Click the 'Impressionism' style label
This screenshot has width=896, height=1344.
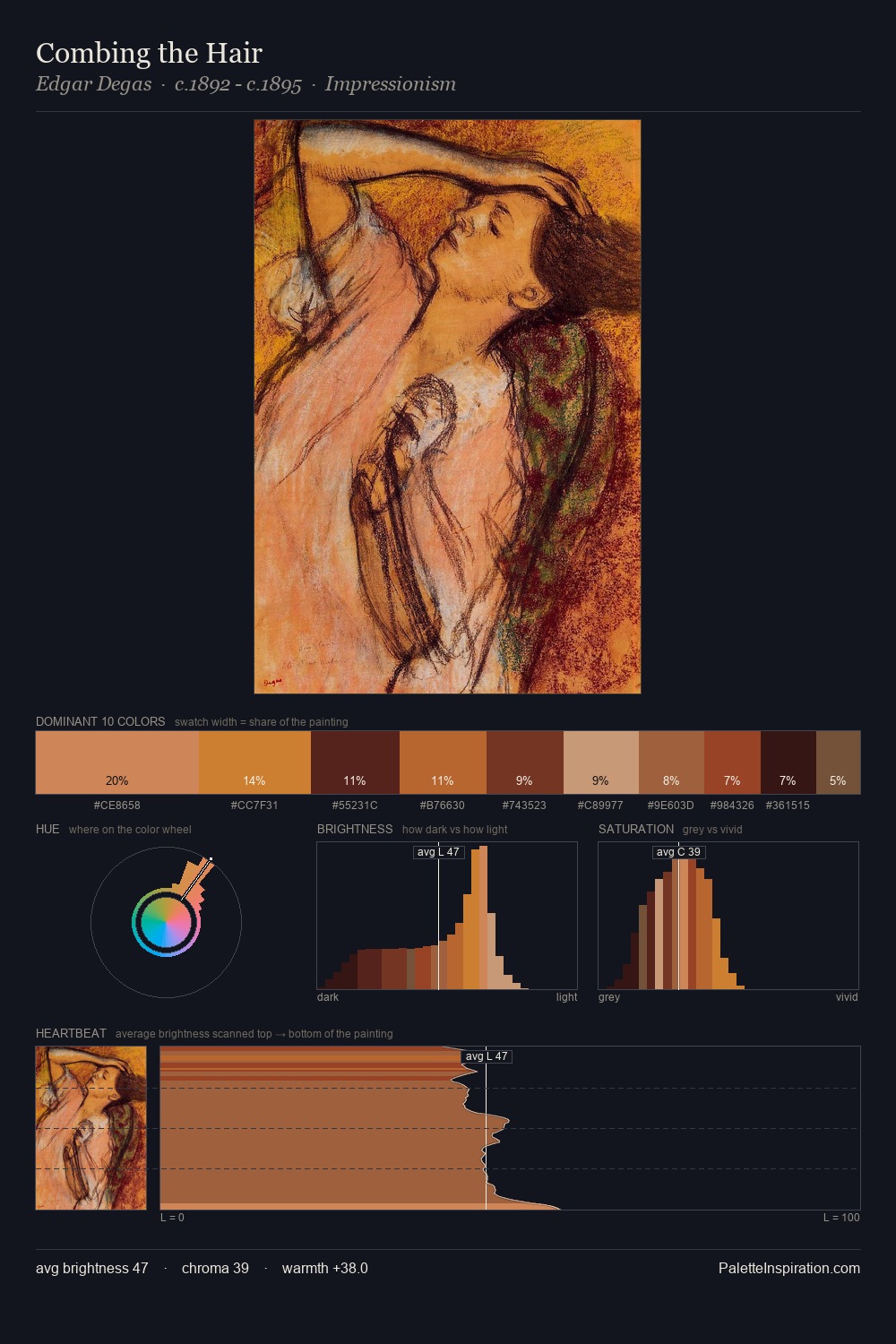[x=391, y=84]
